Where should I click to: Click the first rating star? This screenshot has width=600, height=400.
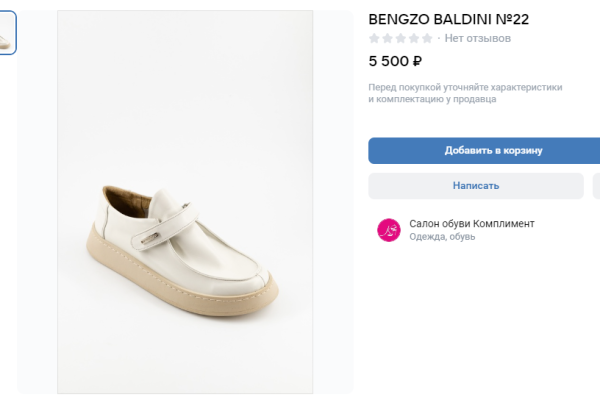(375, 38)
